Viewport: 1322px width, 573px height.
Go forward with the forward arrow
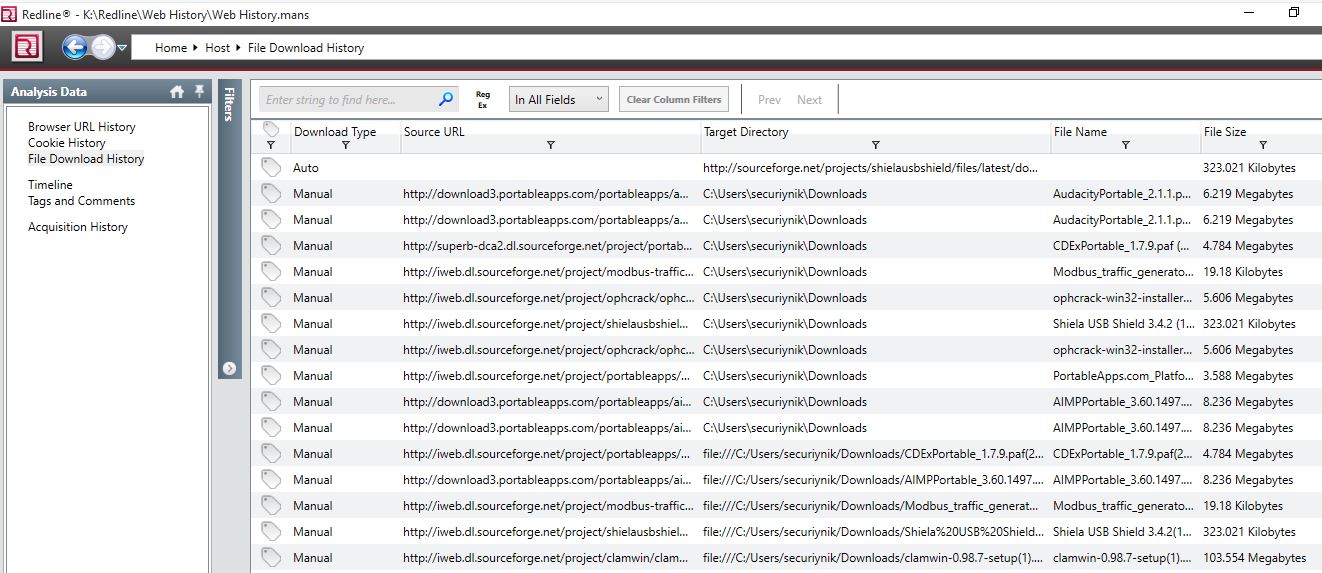tap(102, 47)
